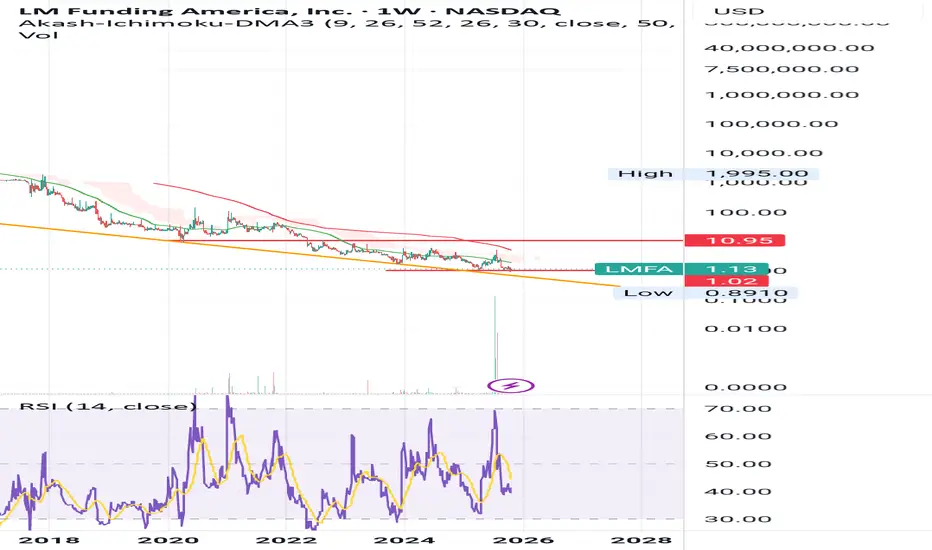The height and width of the screenshot is (550, 932).
Task: Select the High 1,995.00 label
Action: 713,174
